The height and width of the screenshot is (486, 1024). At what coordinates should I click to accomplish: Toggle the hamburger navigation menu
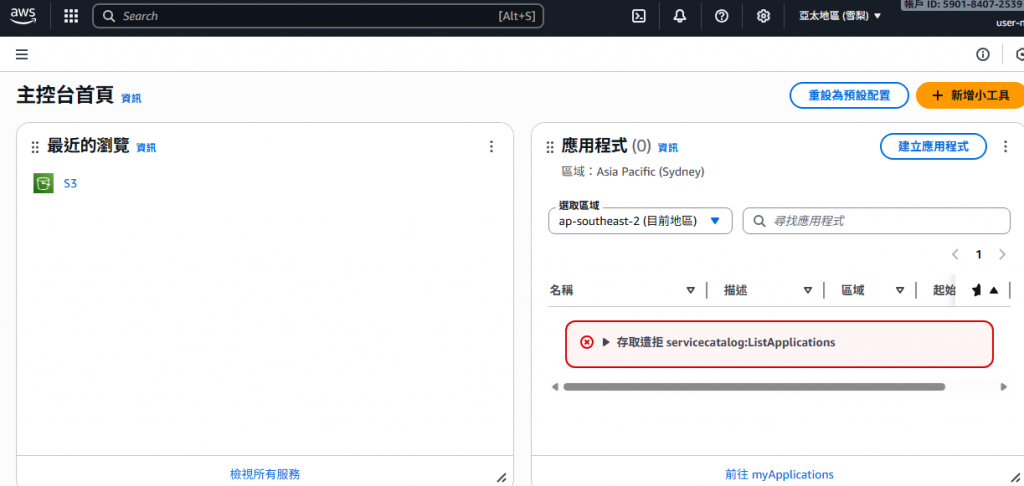(x=22, y=54)
